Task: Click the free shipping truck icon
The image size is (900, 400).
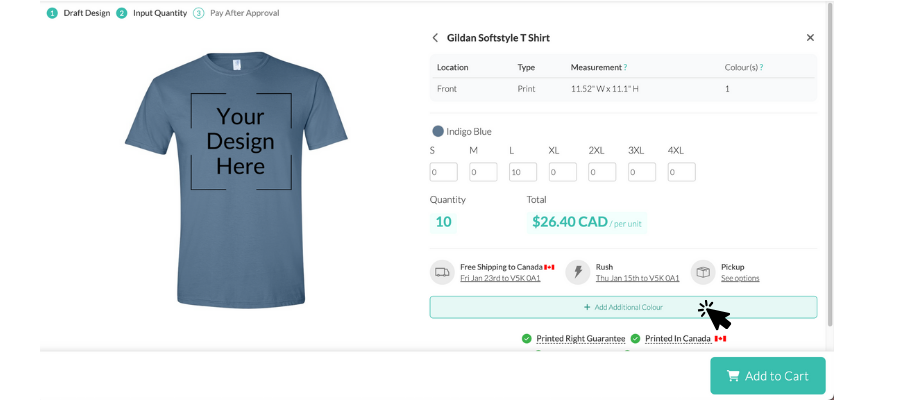Action: (442, 272)
